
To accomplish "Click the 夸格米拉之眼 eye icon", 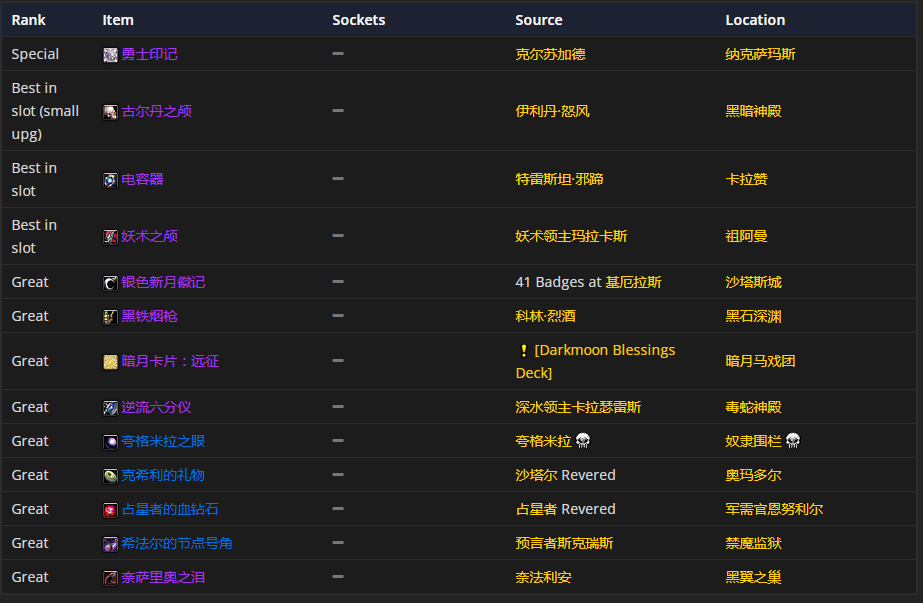I will 110,442.
